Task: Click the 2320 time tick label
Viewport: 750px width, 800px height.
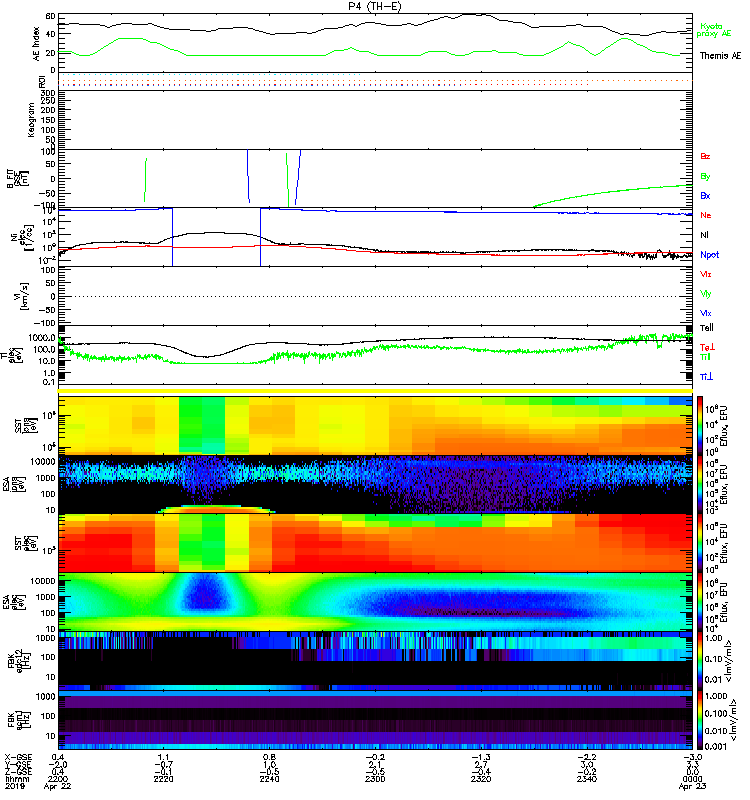Action: pos(481,779)
